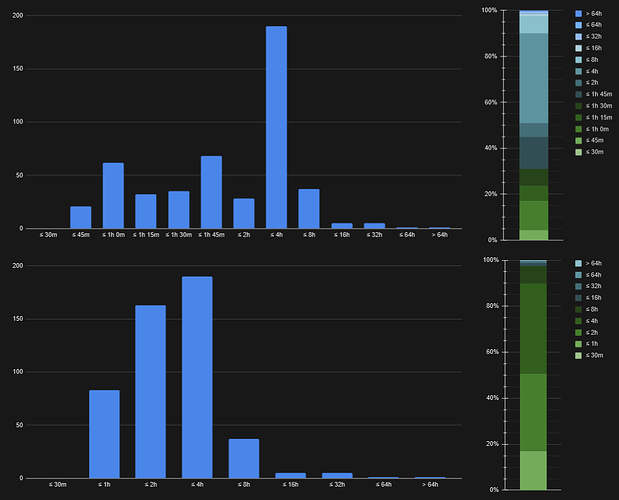Click the small ≤ 32h bar in top histogram
Screen dimensions: 619x500
point(374,226)
